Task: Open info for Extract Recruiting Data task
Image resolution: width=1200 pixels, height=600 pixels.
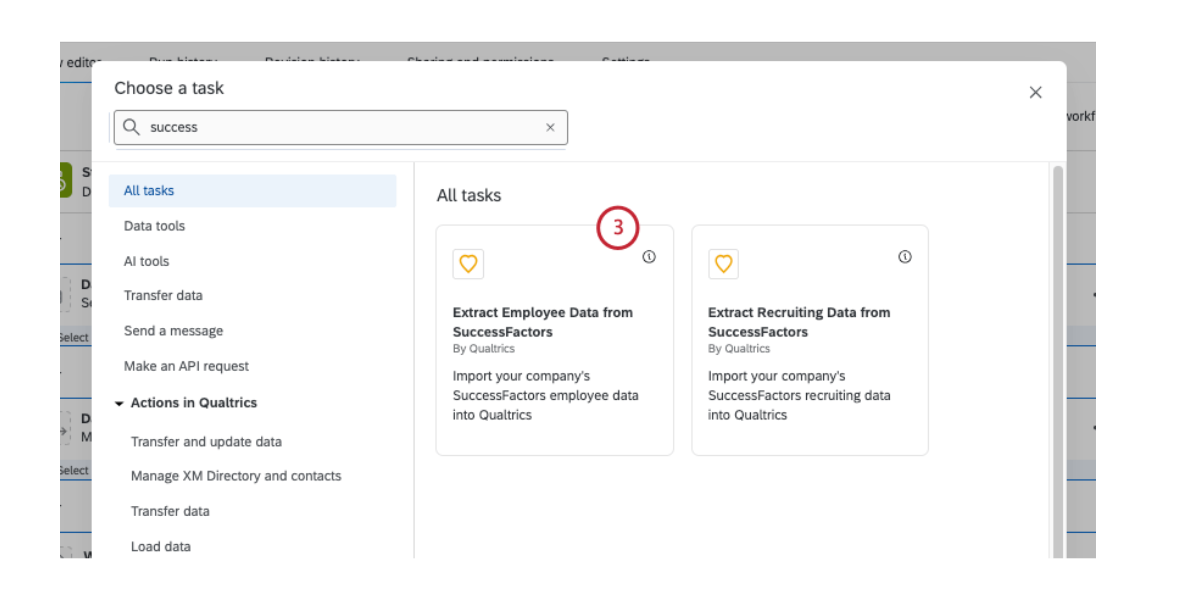Action: point(905,257)
